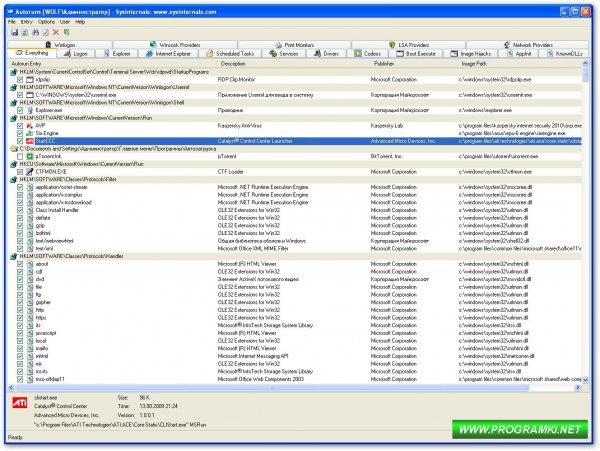Click the registry icon of the Protocols\Handler key

(x=14, y=256)
